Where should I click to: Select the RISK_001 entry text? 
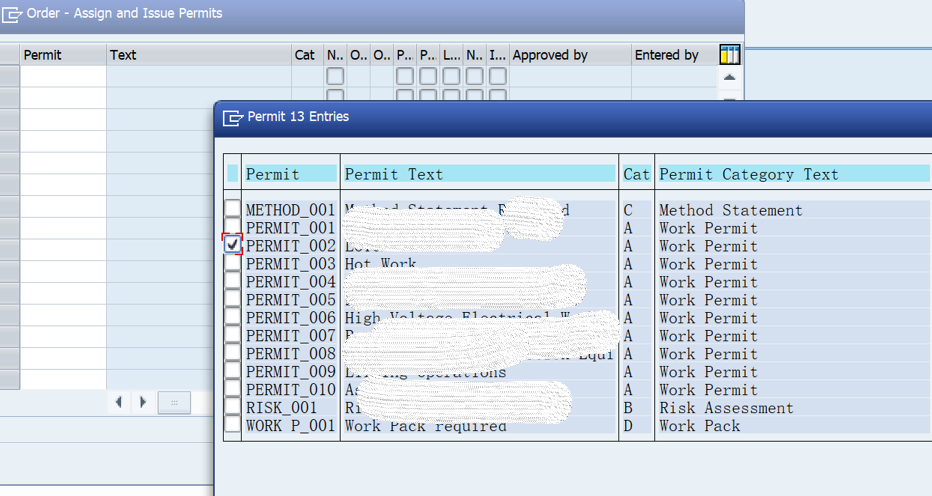coord(281,407)
